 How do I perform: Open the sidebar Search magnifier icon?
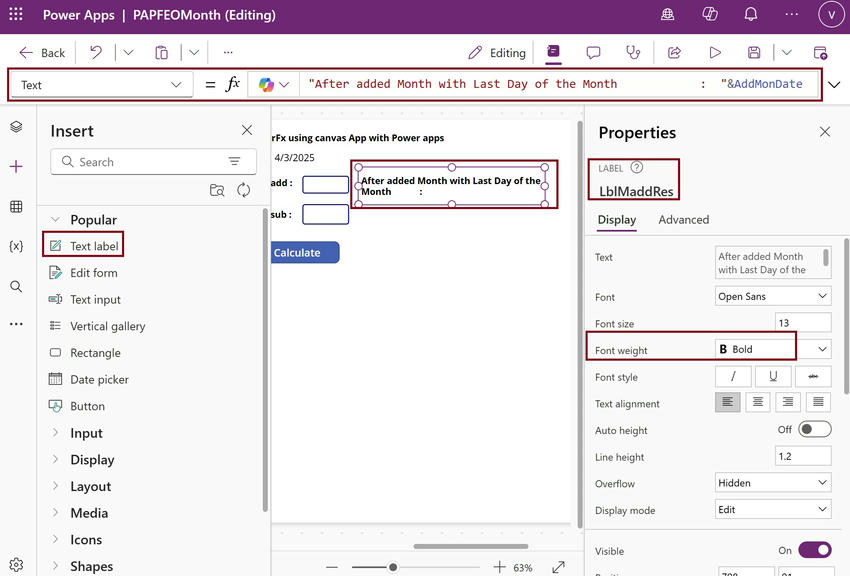[x=16, y=286]
